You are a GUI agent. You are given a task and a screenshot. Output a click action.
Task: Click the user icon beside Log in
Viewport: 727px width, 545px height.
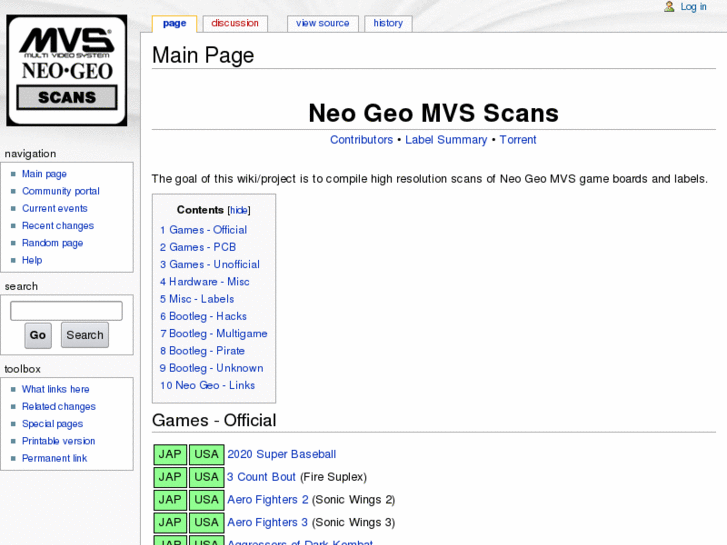tap(669, 6)
